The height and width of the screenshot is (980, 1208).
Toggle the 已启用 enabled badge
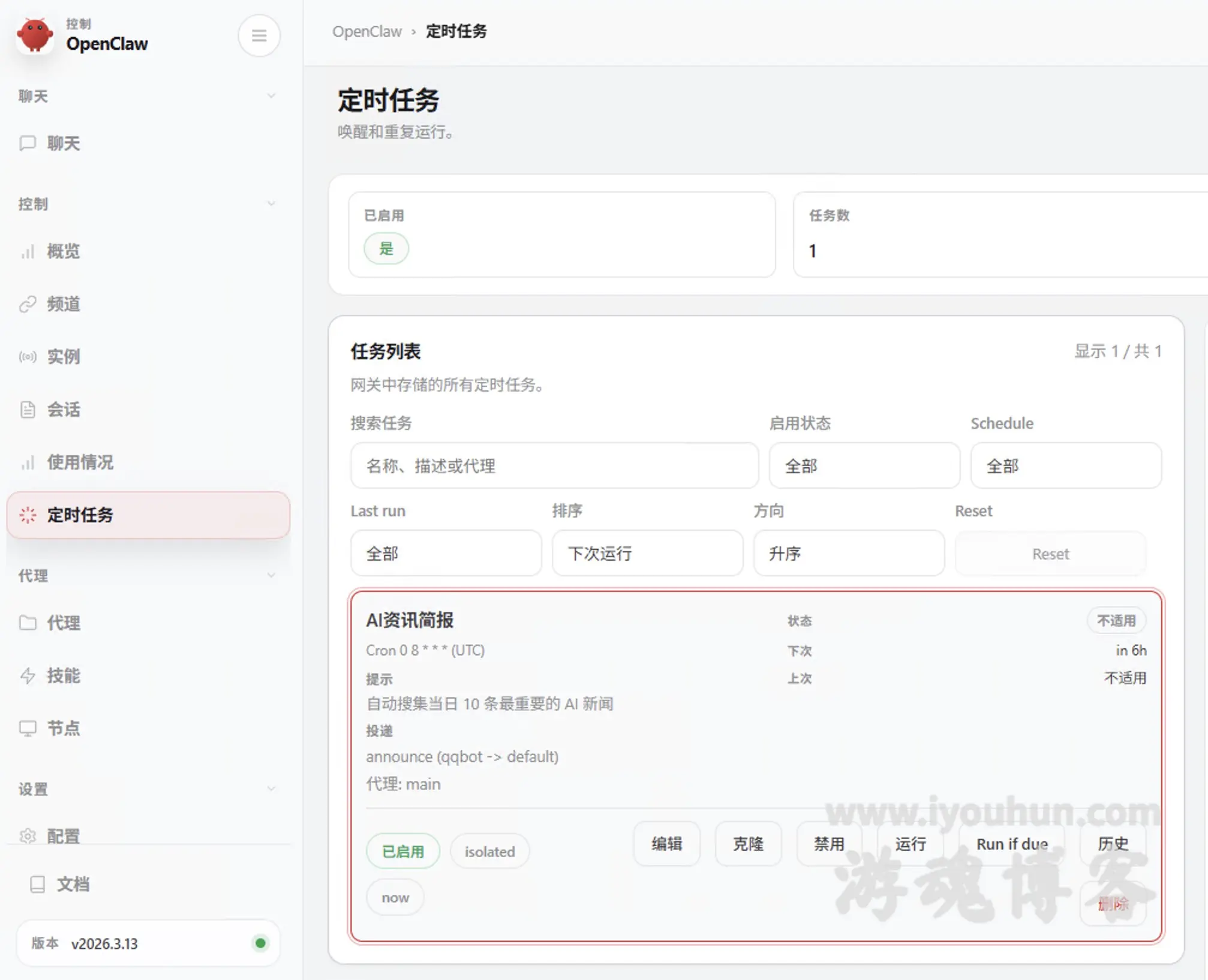[402, 851]
